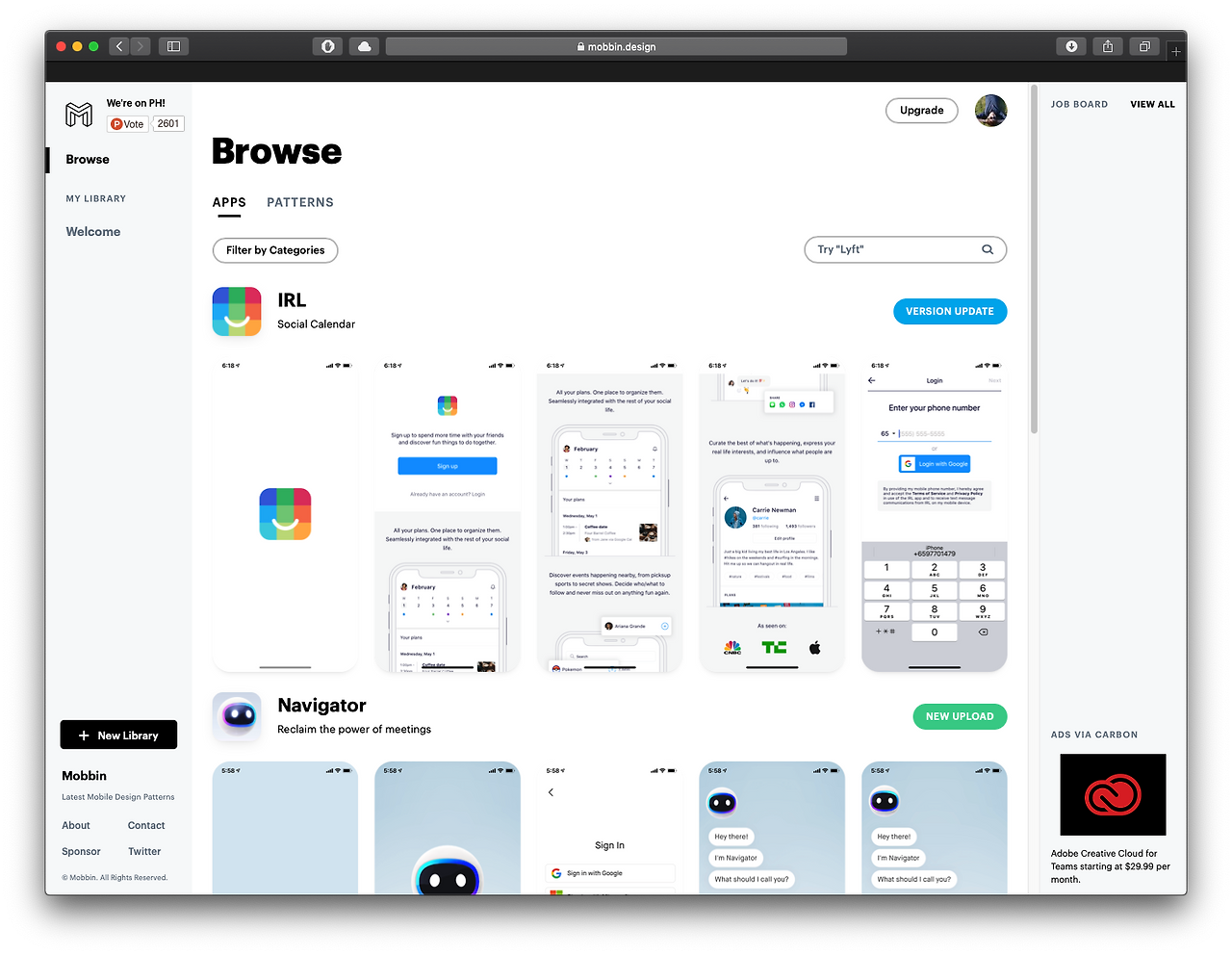The image size is (1232, 955).
Task: Click the Upgrade button
Action: [921, 111]
